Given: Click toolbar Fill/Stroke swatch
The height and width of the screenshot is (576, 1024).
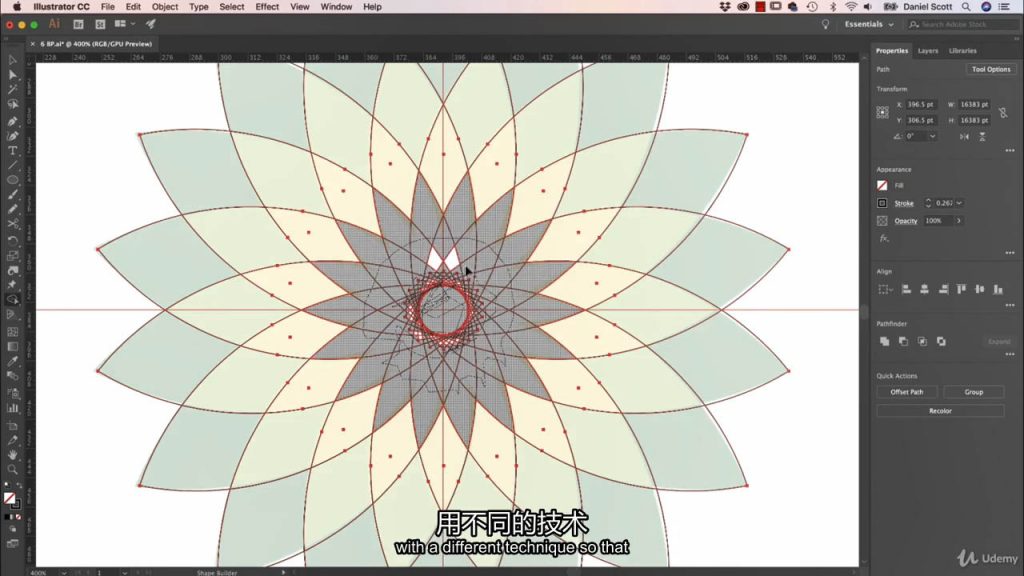Looking at the screenshot, I should tap(10, 500).
